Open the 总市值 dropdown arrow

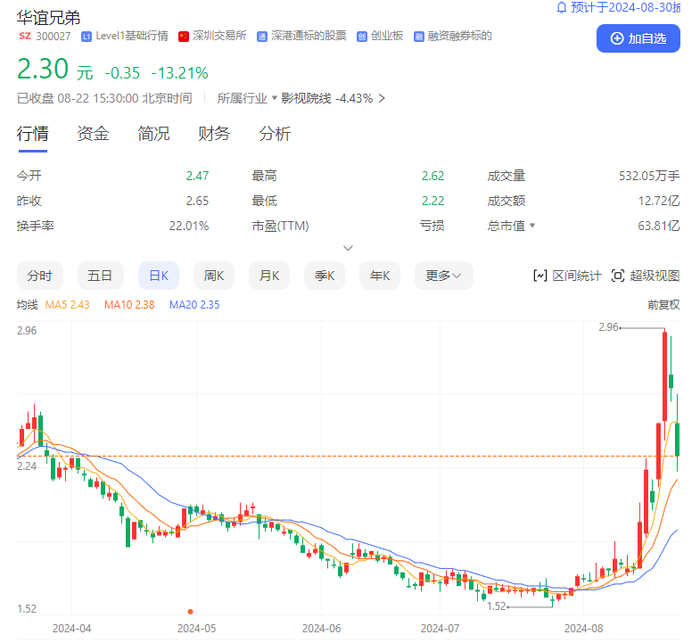[x=532, y=225]
